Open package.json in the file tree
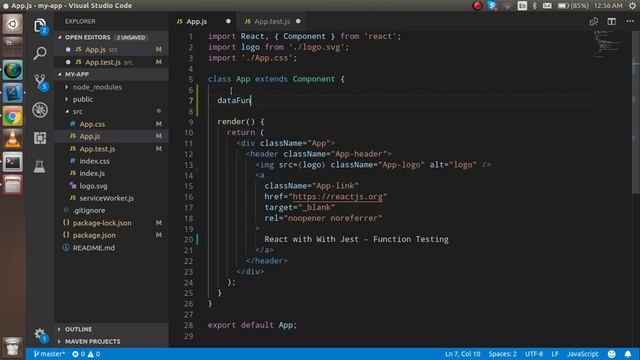 pyautogui.click(x=111, y=235)
